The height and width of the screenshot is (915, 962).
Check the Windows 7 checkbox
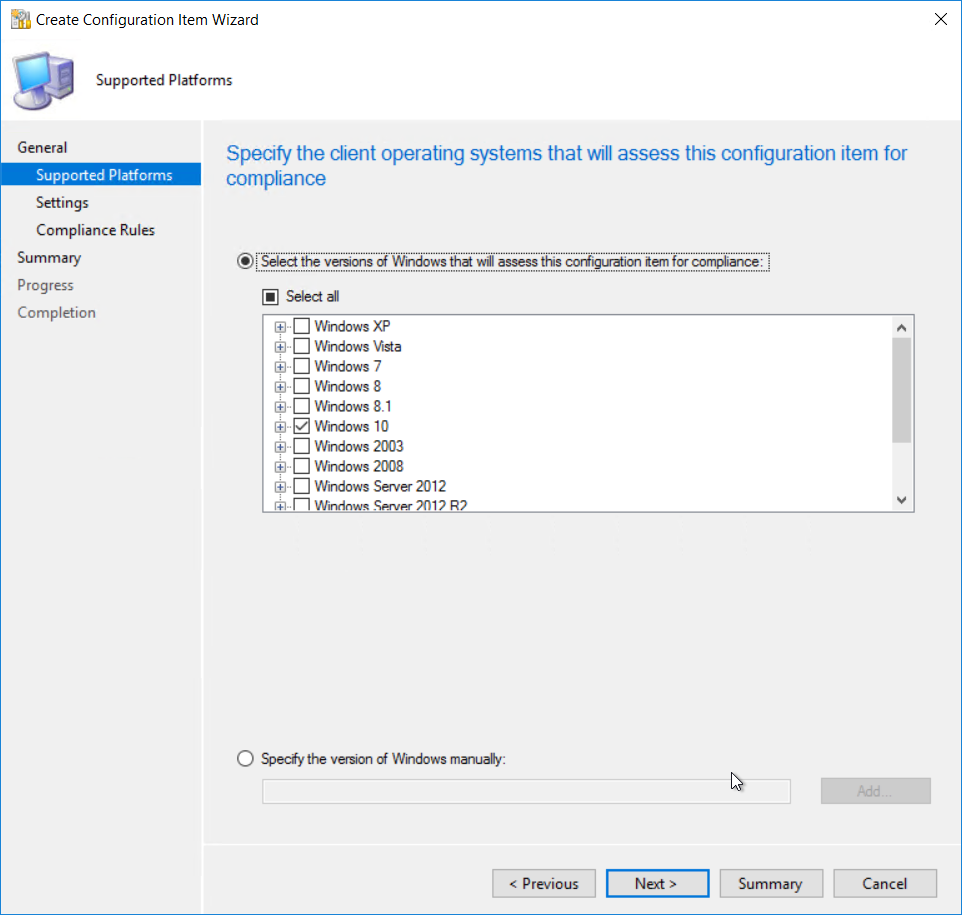[x=301, y=366]
